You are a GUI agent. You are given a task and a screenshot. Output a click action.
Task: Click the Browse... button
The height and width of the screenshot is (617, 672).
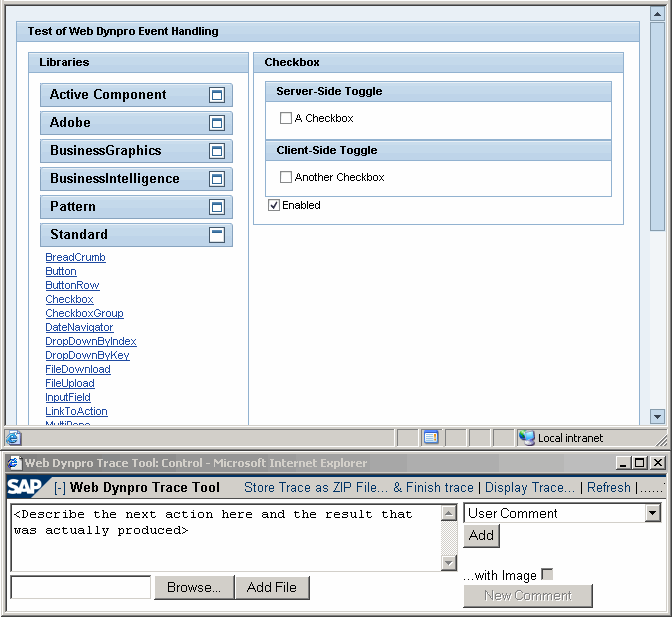(194, 587)
